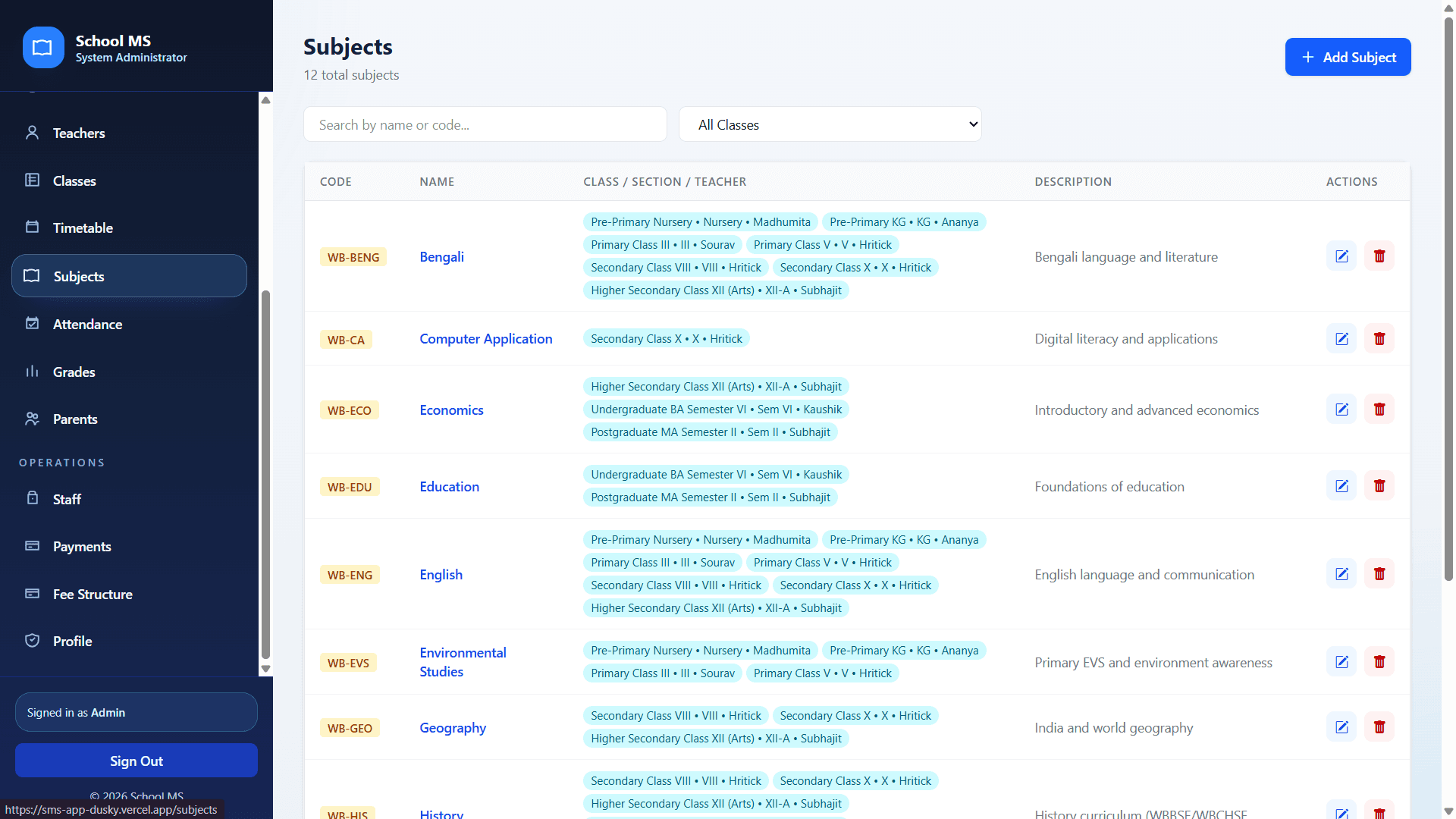This screenshot has width=1456, height=819.
Task: Delete the Environmental Studies subject
Action: click(1379, 662)
